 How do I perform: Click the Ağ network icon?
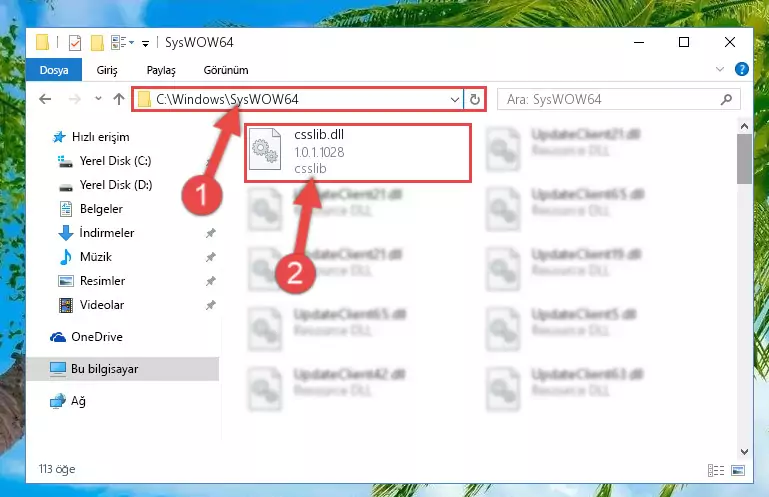point(58,401)
